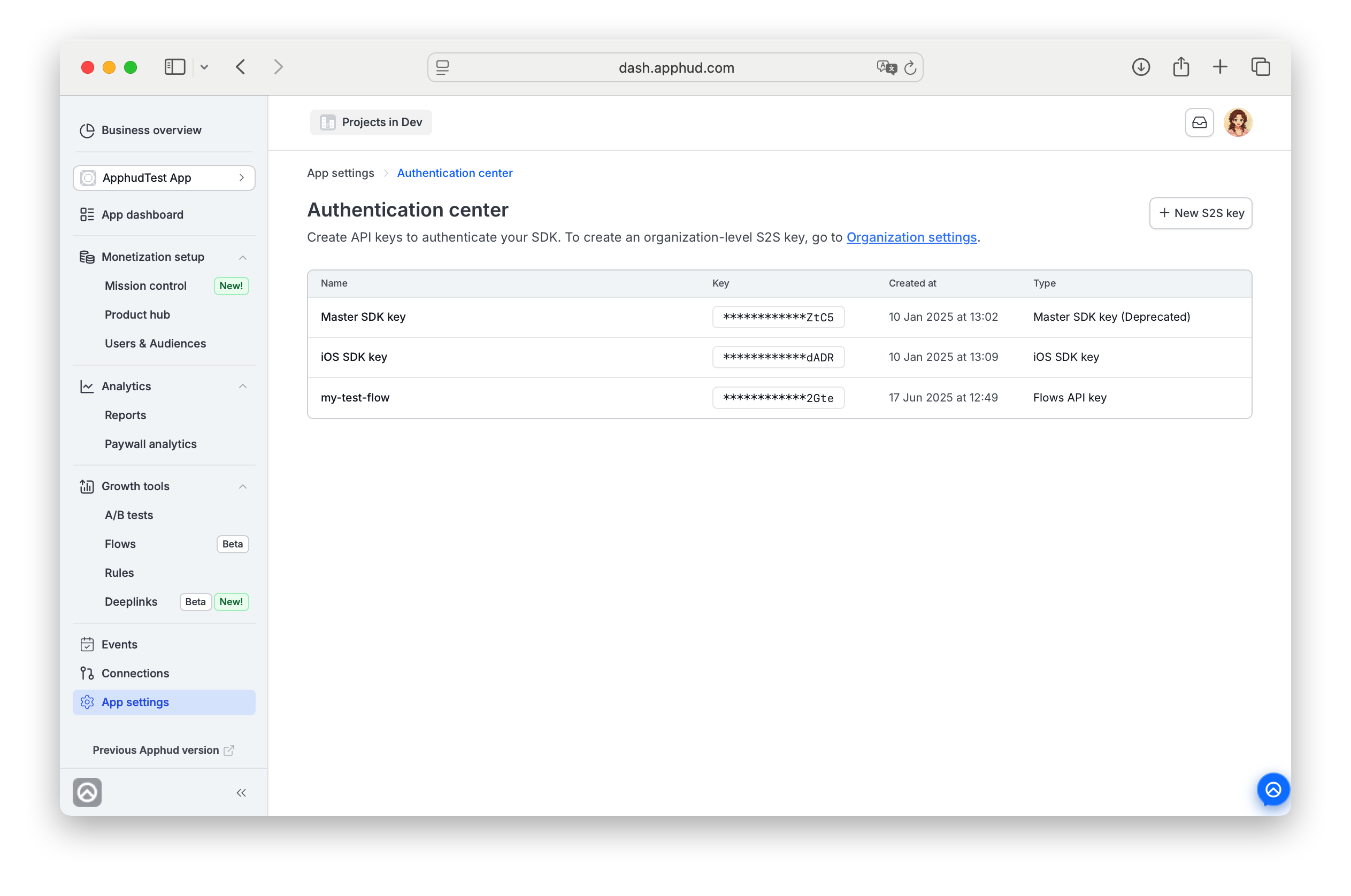Click the Flows API key type cell

[x=1070, y=398]
